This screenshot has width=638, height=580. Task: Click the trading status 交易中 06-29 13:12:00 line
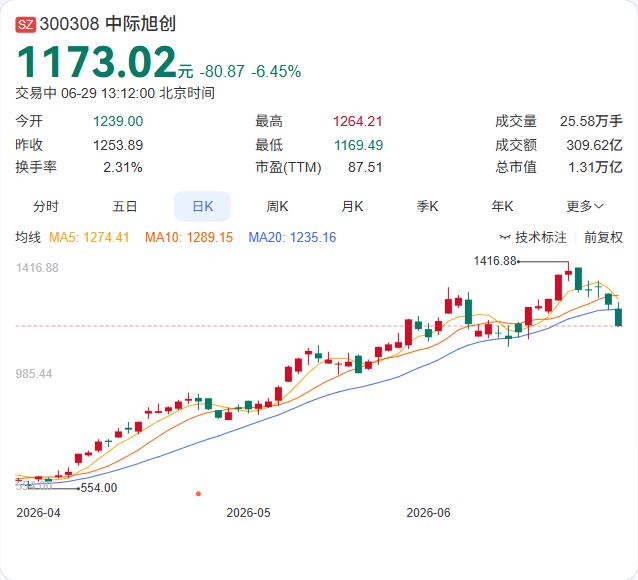(x=115, y=93)
